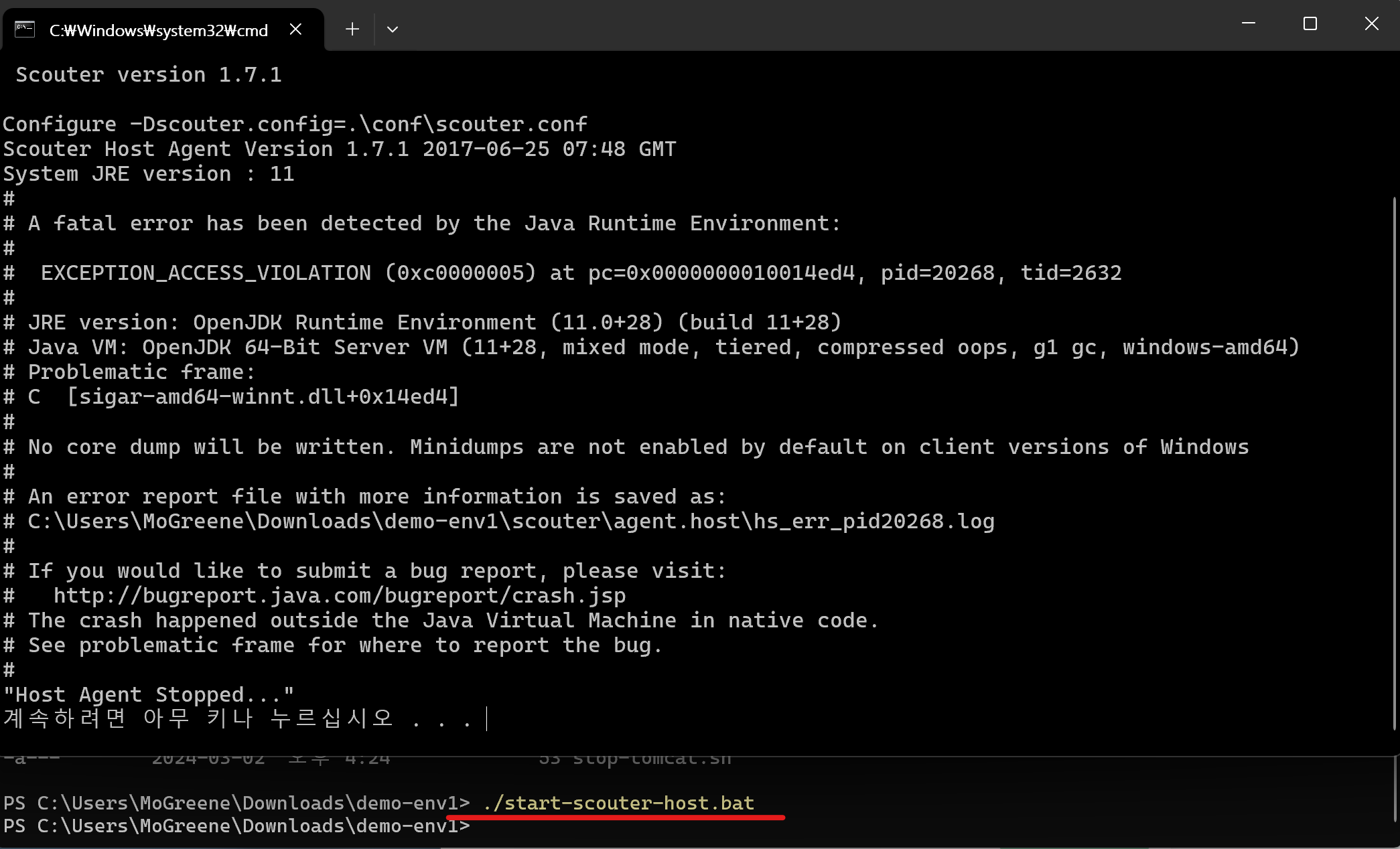Close the cmd terminal tab
The image size is (1400, 849).
pos(295,29)
